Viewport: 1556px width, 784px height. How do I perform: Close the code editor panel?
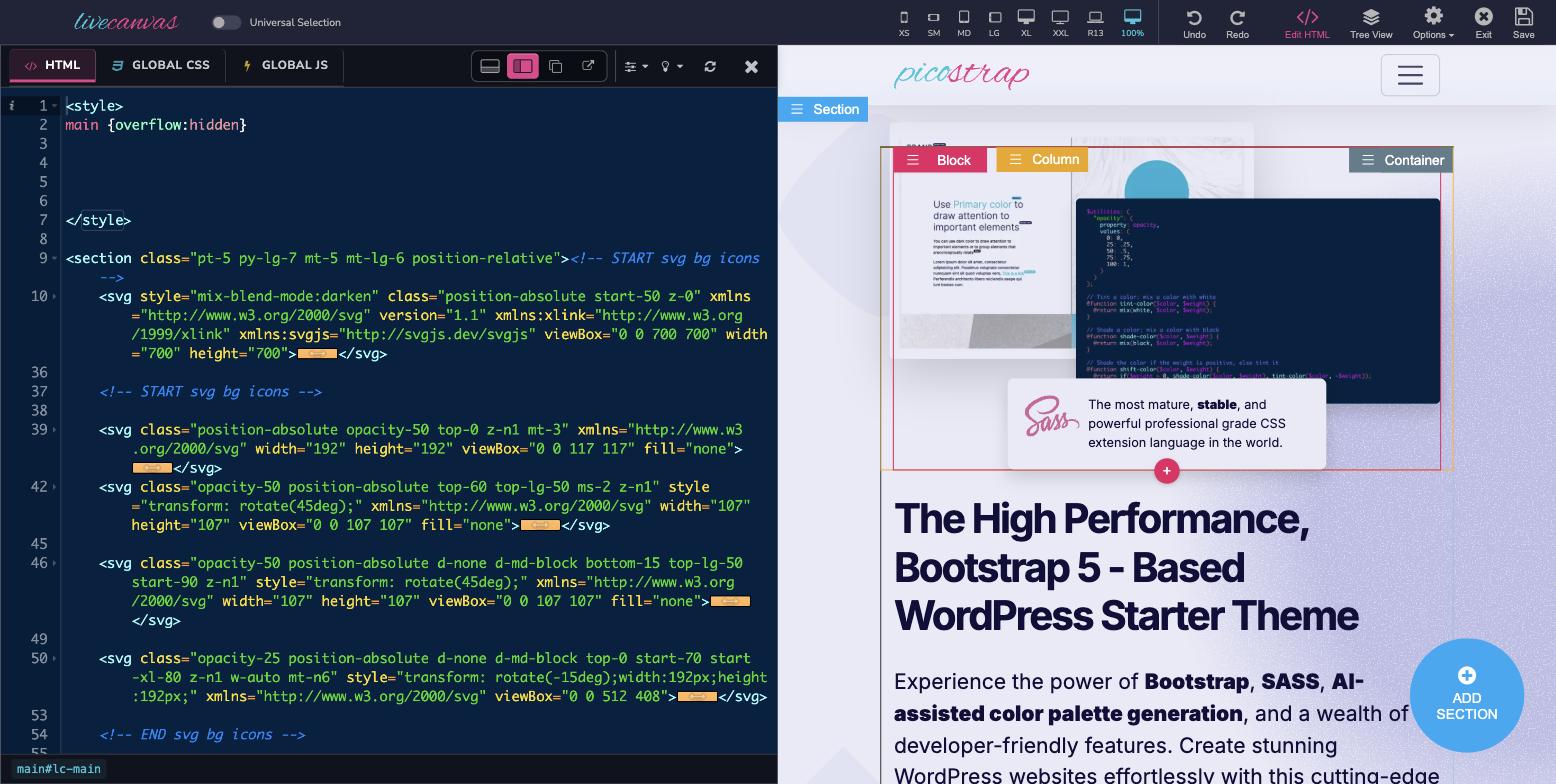(x=751, y=66)
